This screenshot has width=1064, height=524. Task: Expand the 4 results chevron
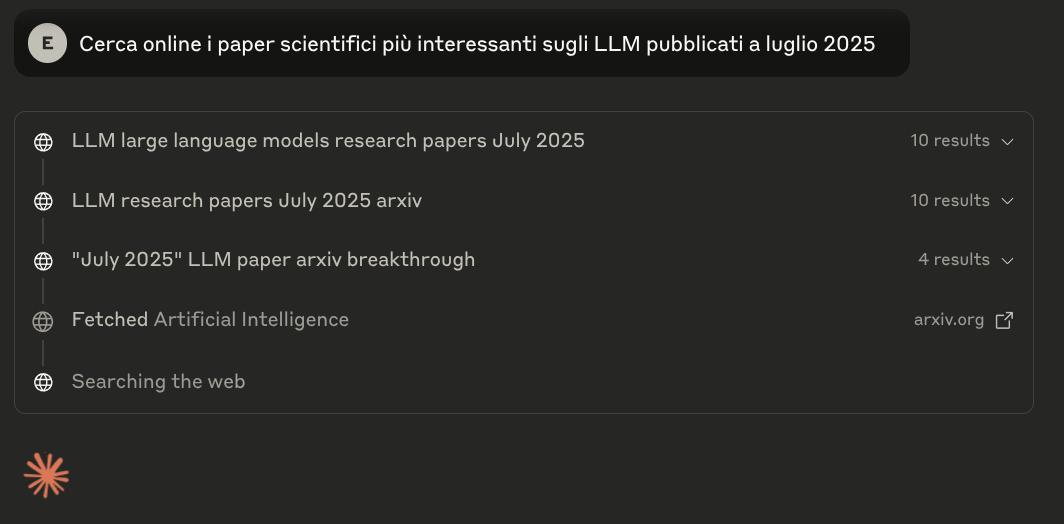1008,260
